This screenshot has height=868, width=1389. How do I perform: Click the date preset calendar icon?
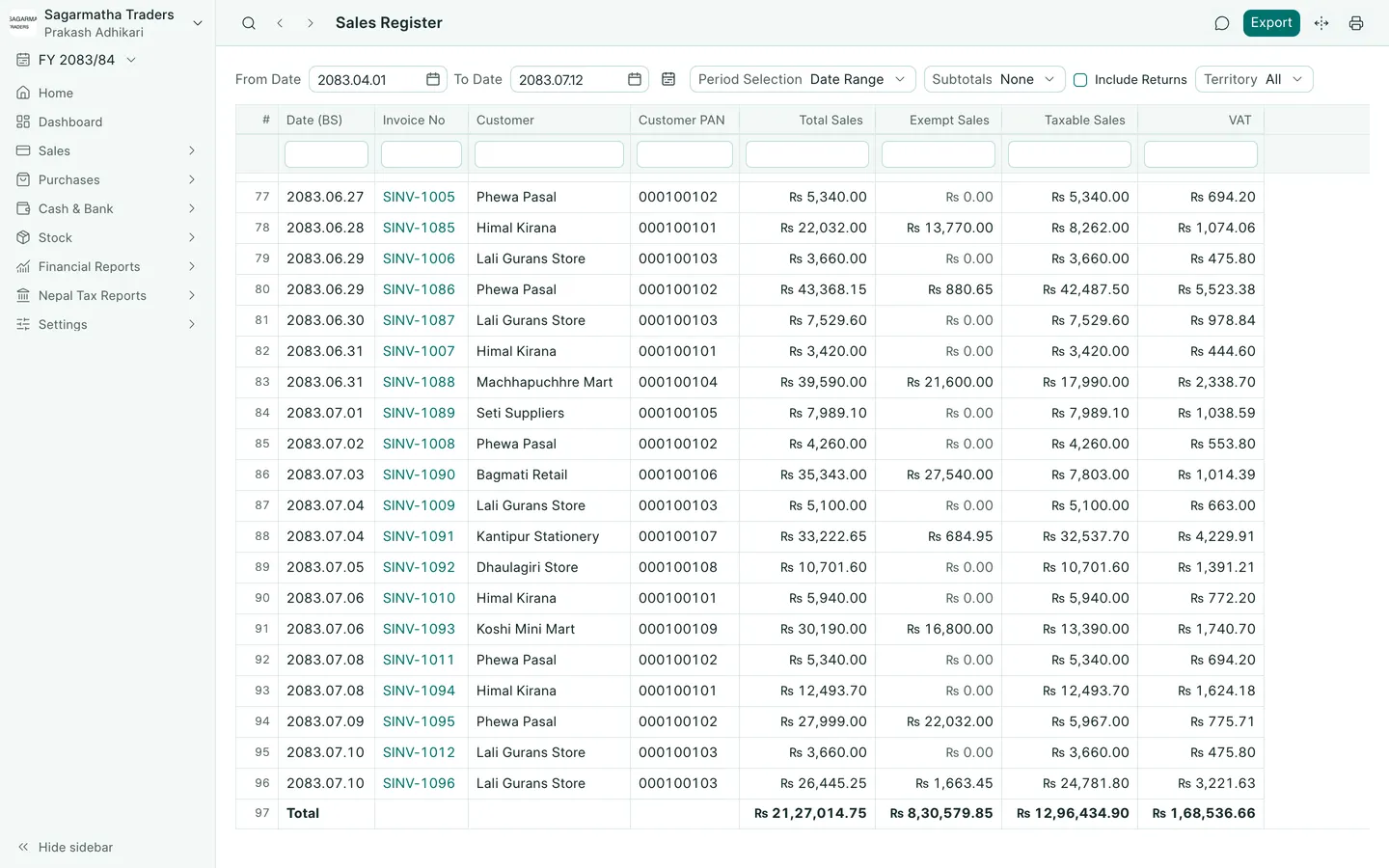click(x=668, y=79)
